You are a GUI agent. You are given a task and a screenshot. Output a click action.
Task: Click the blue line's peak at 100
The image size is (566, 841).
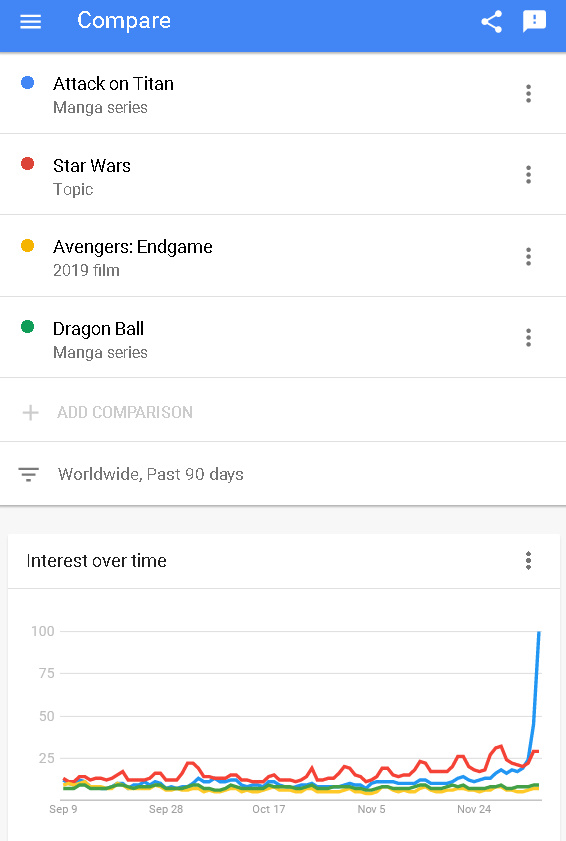click(x=539, y=632)
